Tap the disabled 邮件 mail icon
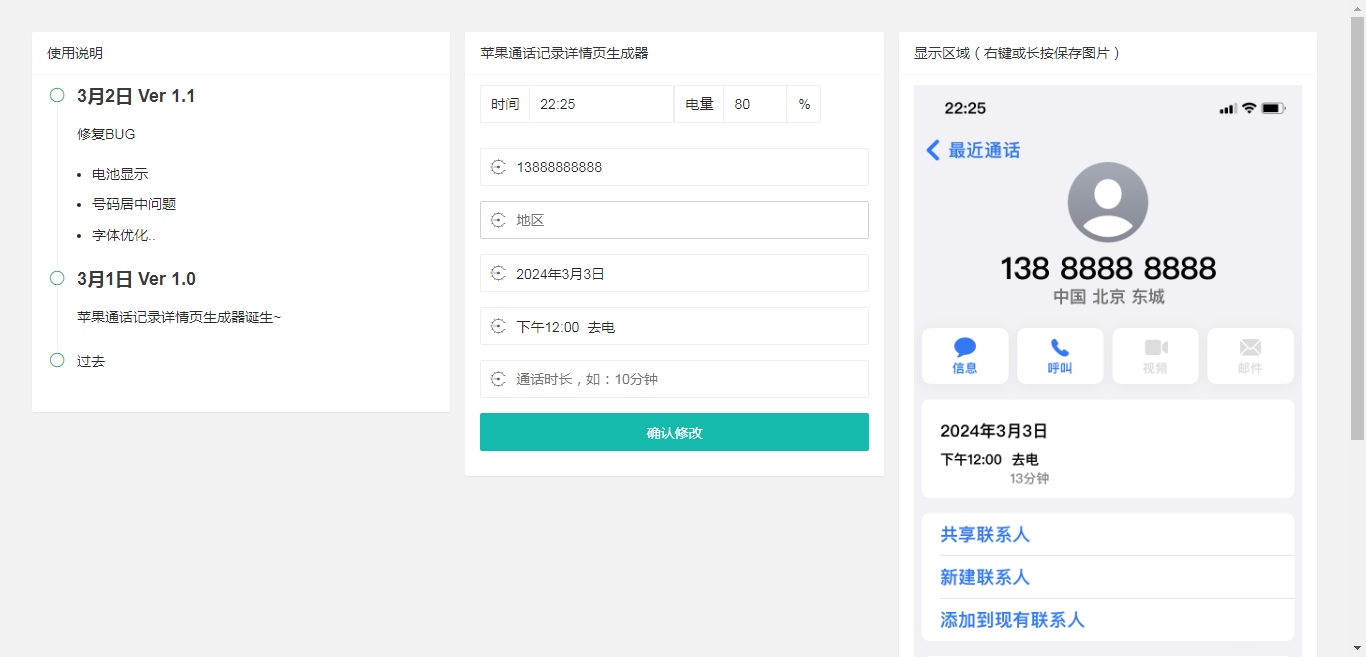This screenshot has height=657, width=1366. point(1250,355)
